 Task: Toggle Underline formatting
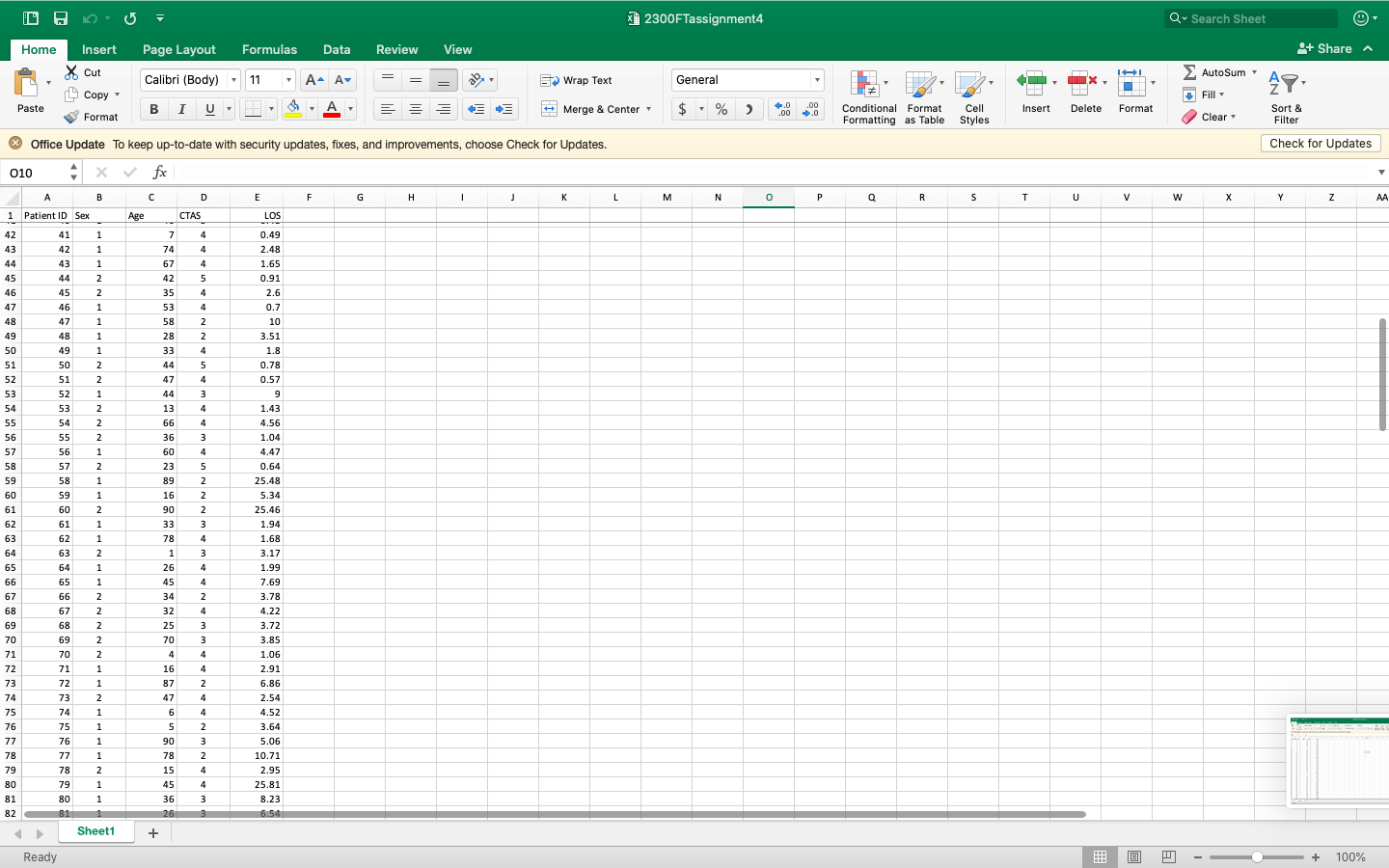209,109
